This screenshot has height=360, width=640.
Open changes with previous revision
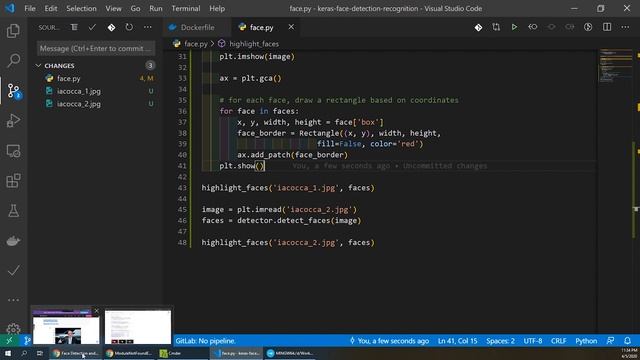(x=533, y=27)
